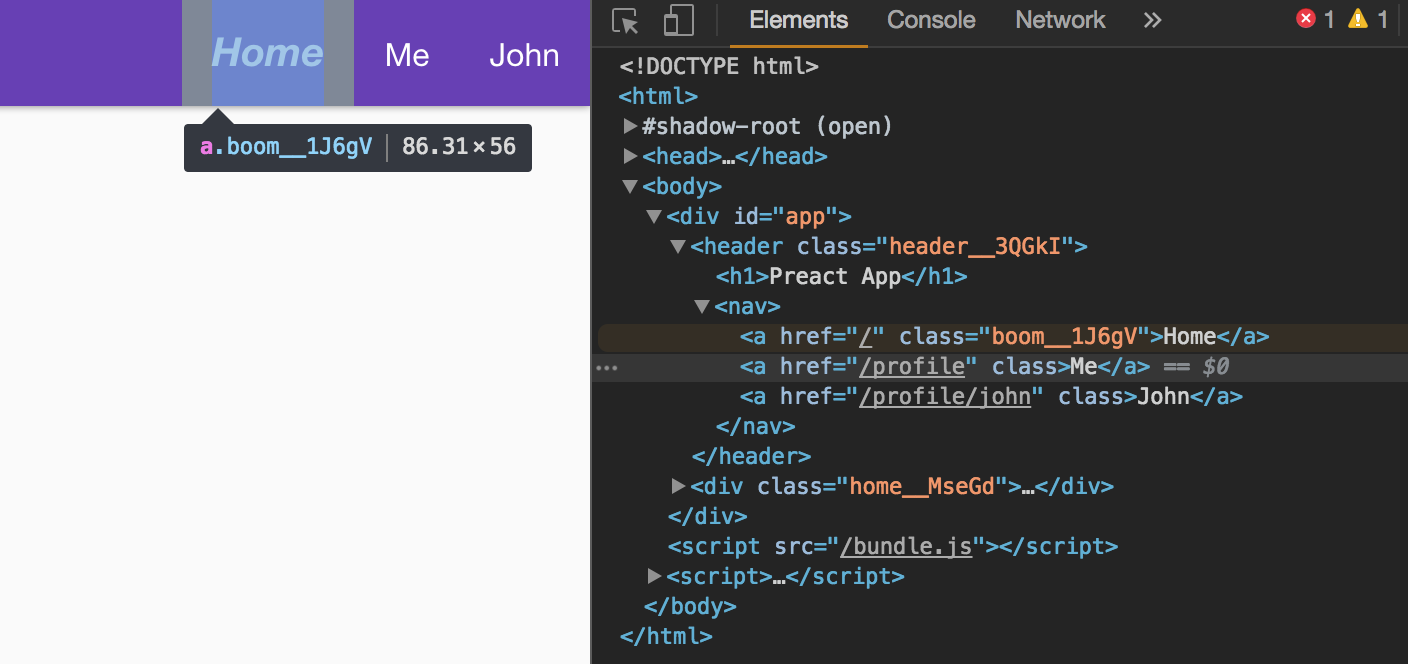Select the anchor row for /profile/john

coord(991,397)
